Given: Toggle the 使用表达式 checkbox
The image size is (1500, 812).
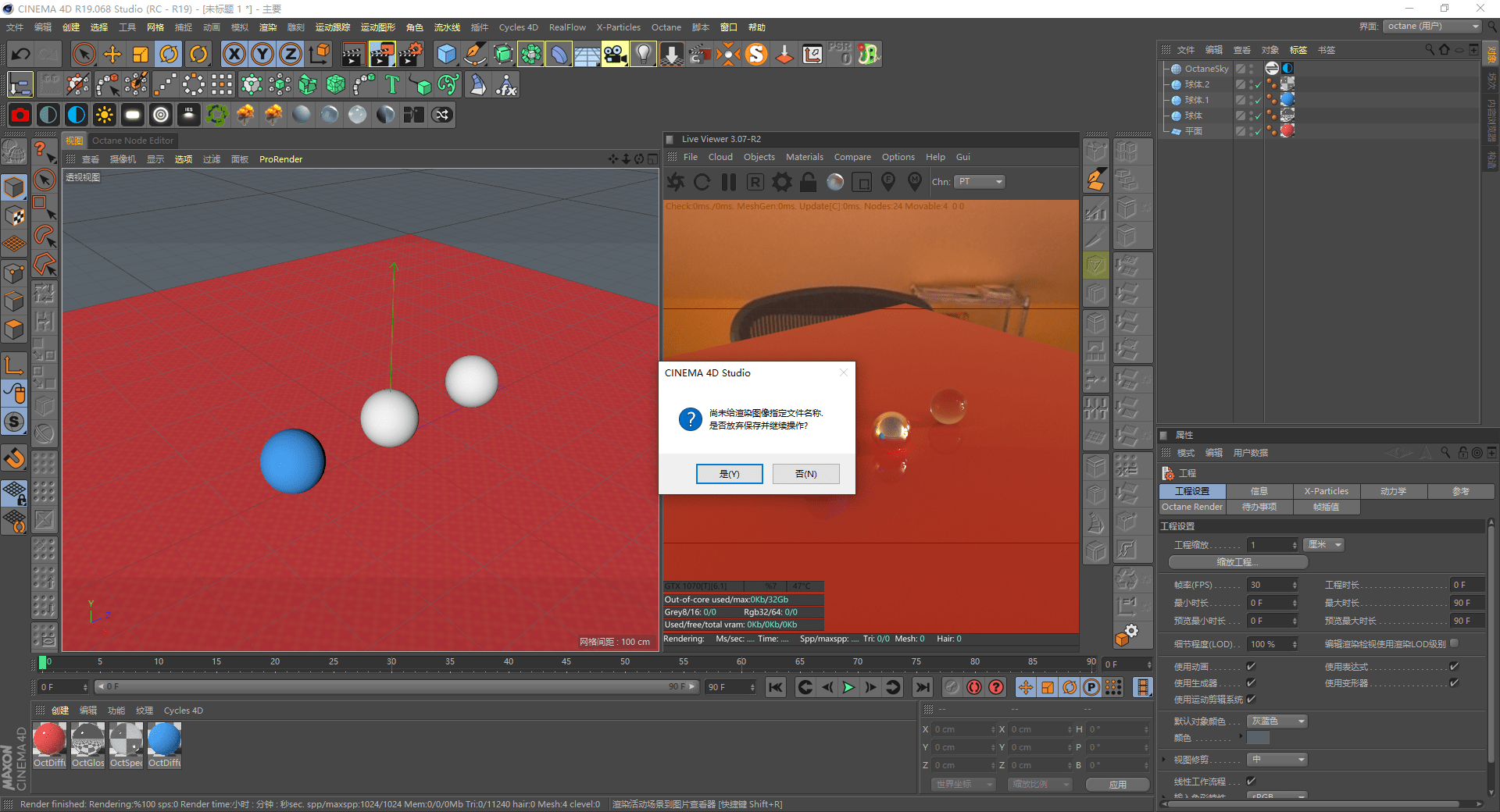Looking at the screenshot, I should point(1454,666).
